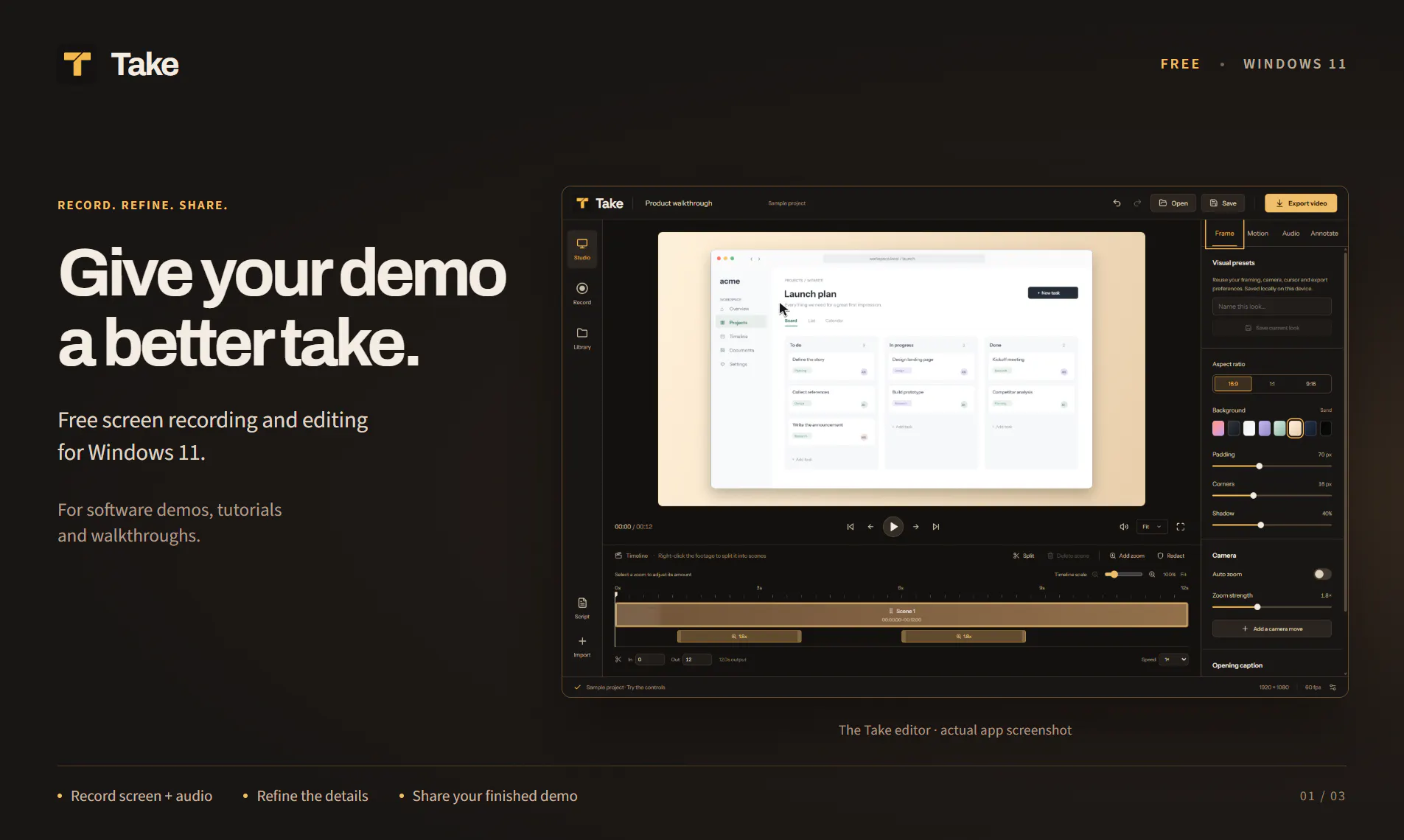Step forward with right arrow
Image resolution: width=1404 pixels, height=840 pixels.
tap(915, 527)
